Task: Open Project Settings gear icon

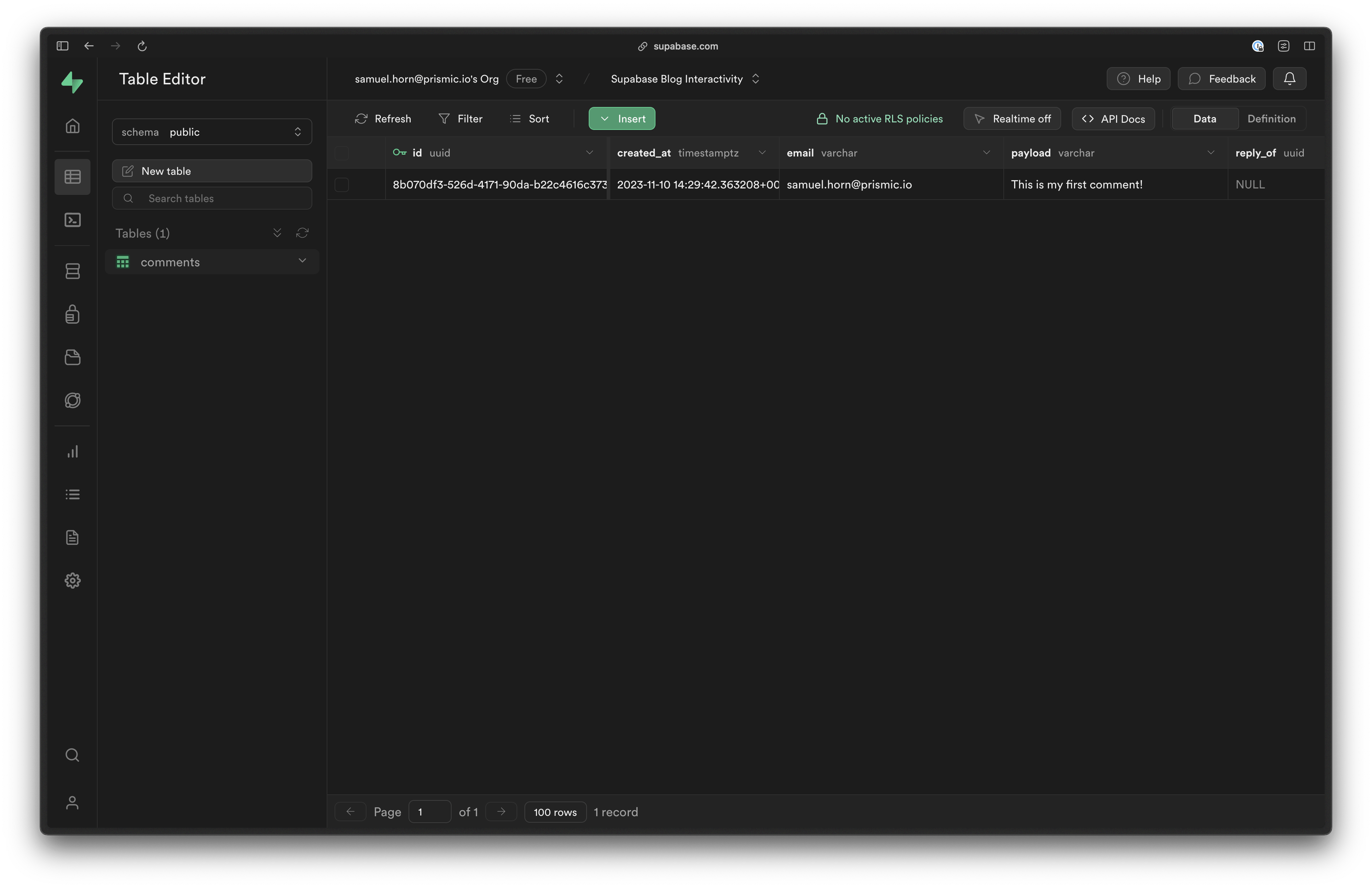Action: click(x=72, y=580)
